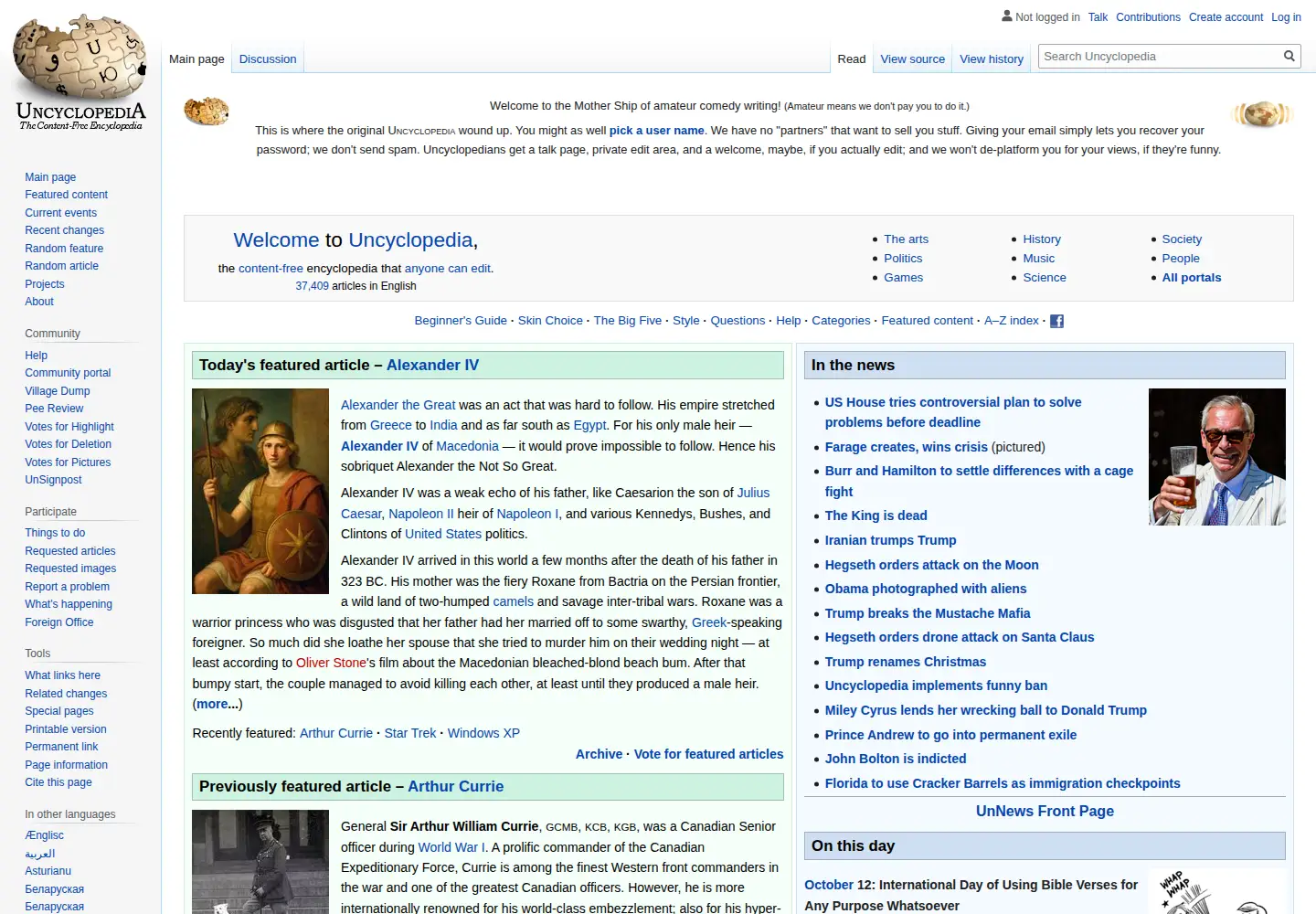Switch to Ænglisc language
This screenshot has width=1316, height=914.
[x=44, y=835]
